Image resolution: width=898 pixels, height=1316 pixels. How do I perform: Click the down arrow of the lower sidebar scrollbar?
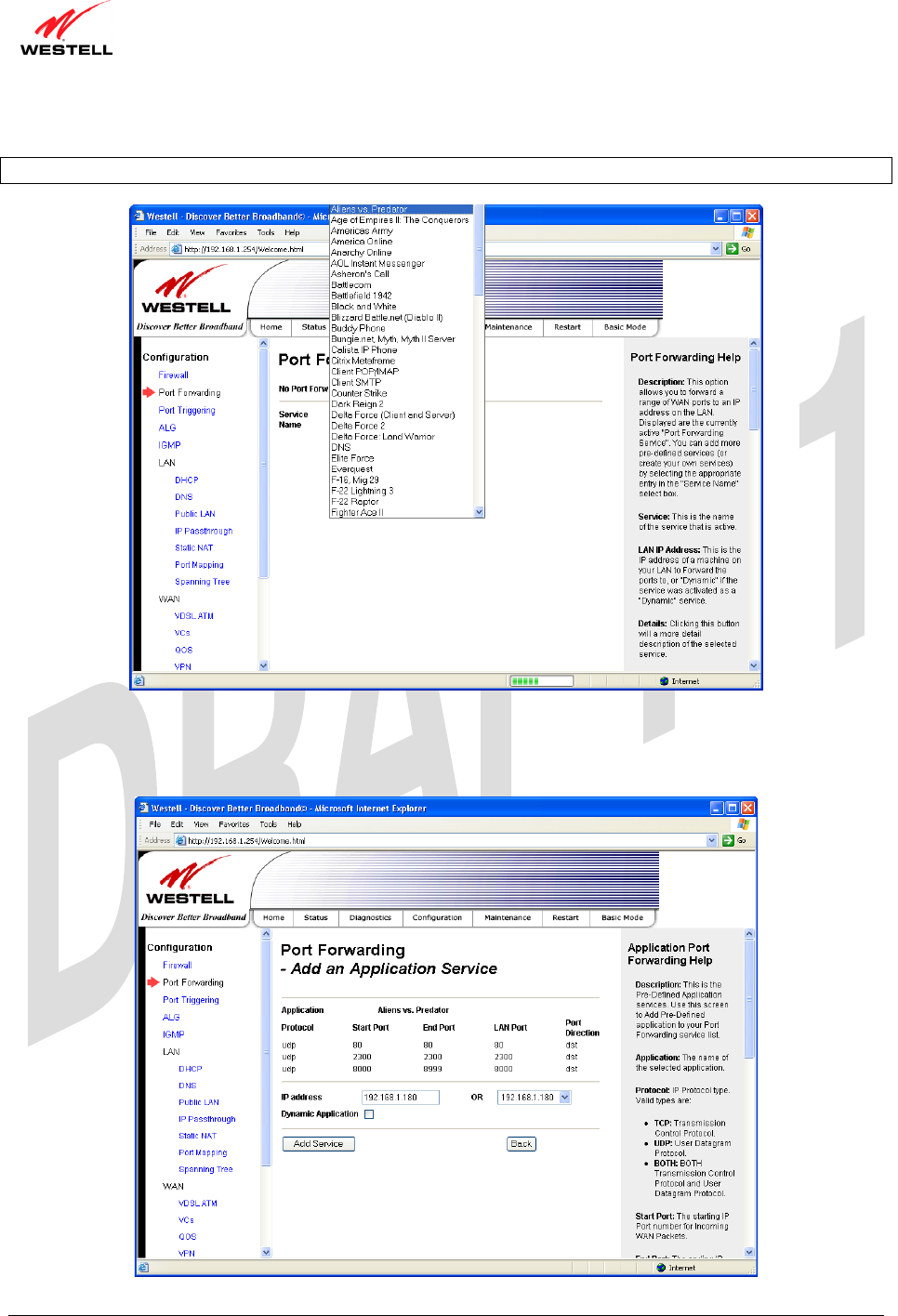point(266,1252)
